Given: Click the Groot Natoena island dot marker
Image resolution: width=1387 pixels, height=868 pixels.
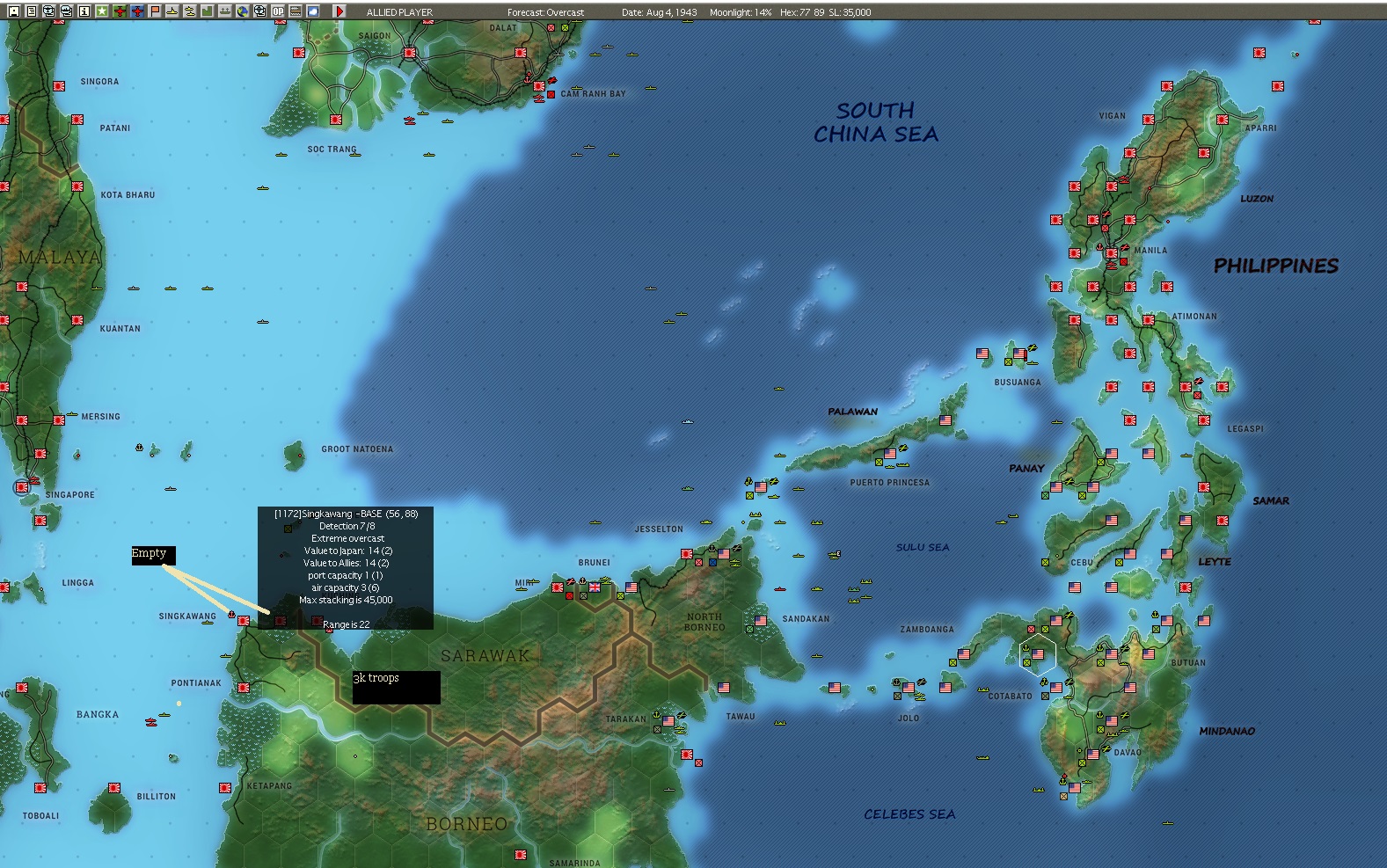Looking at the screenshot, I should point(300,455).
